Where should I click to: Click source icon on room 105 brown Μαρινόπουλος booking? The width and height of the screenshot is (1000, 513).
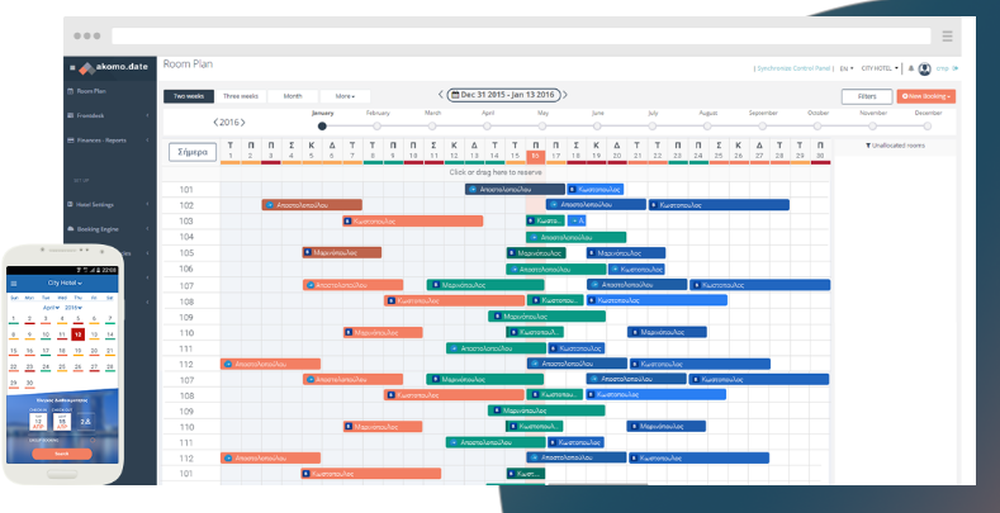pyautogui.click(x=307, y=253)
